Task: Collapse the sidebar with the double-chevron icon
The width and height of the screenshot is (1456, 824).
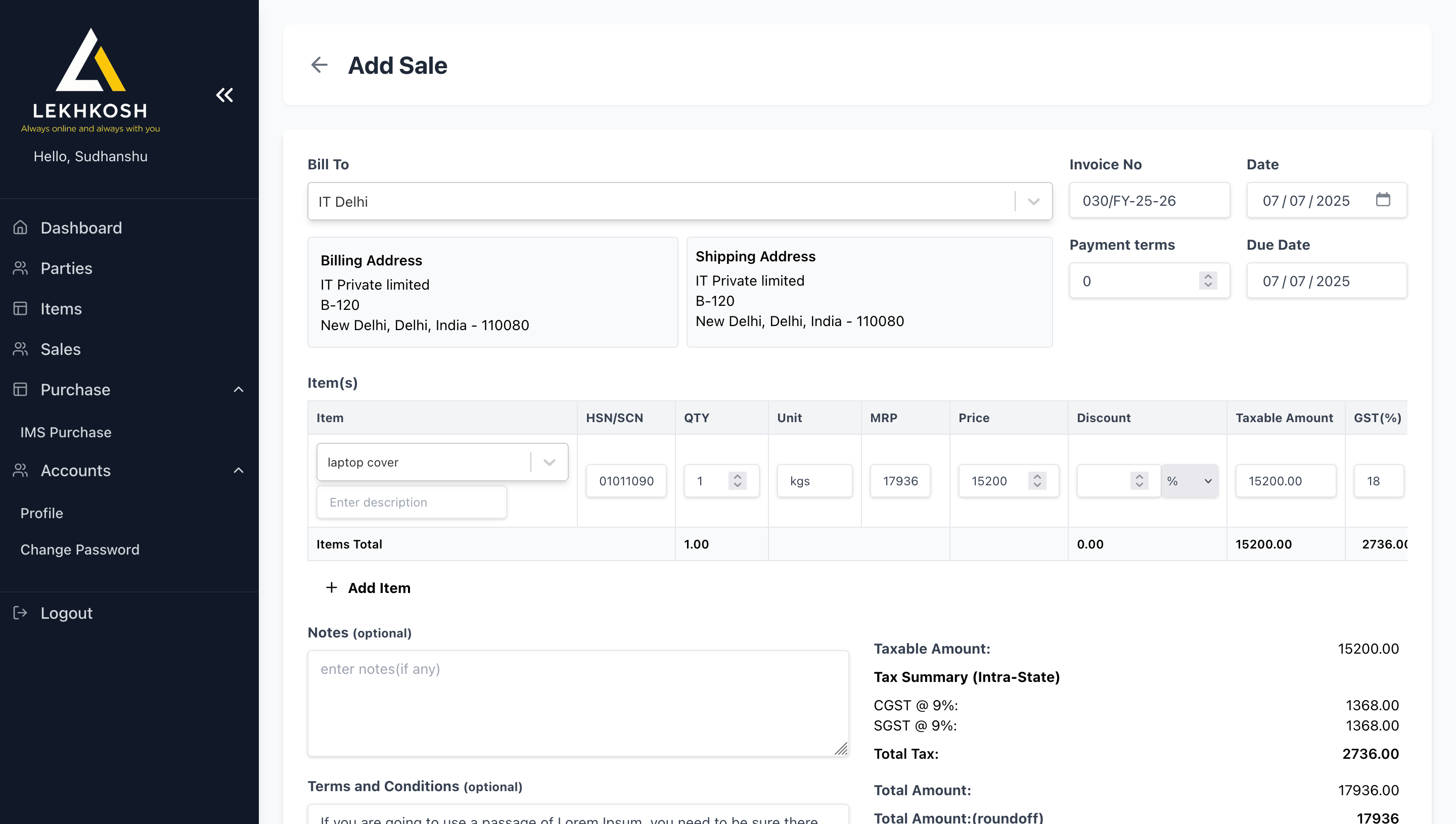Action: pos(224,95)
